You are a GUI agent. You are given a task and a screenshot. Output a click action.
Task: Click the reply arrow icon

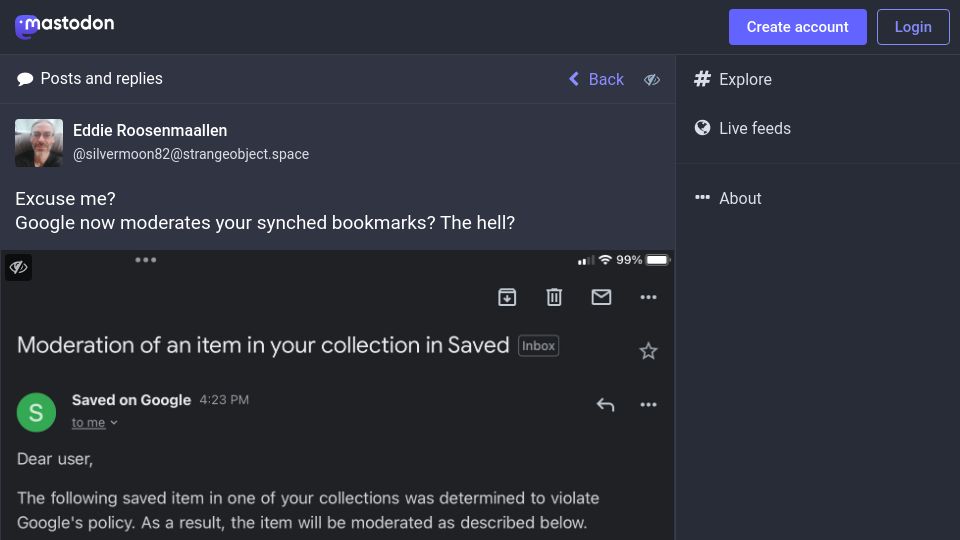pos(606,405)
